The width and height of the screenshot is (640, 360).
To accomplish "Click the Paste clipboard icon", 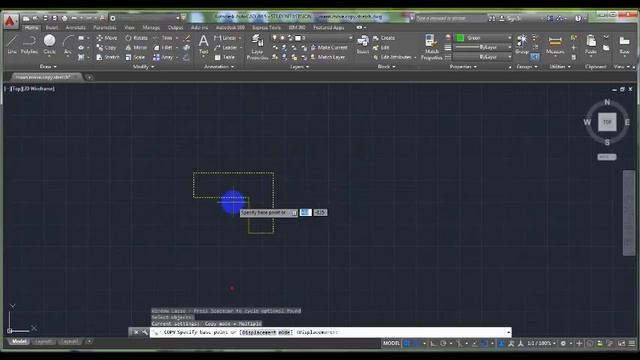I will tap(591, 44).
